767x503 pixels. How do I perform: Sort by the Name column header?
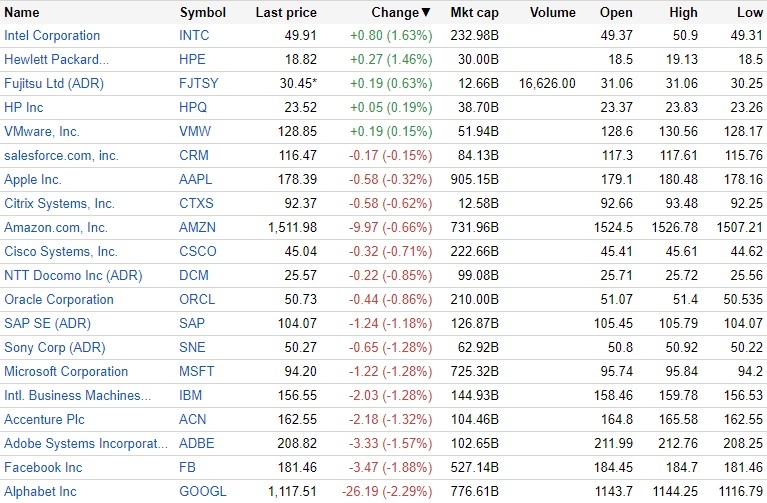(x=22, y=13)
